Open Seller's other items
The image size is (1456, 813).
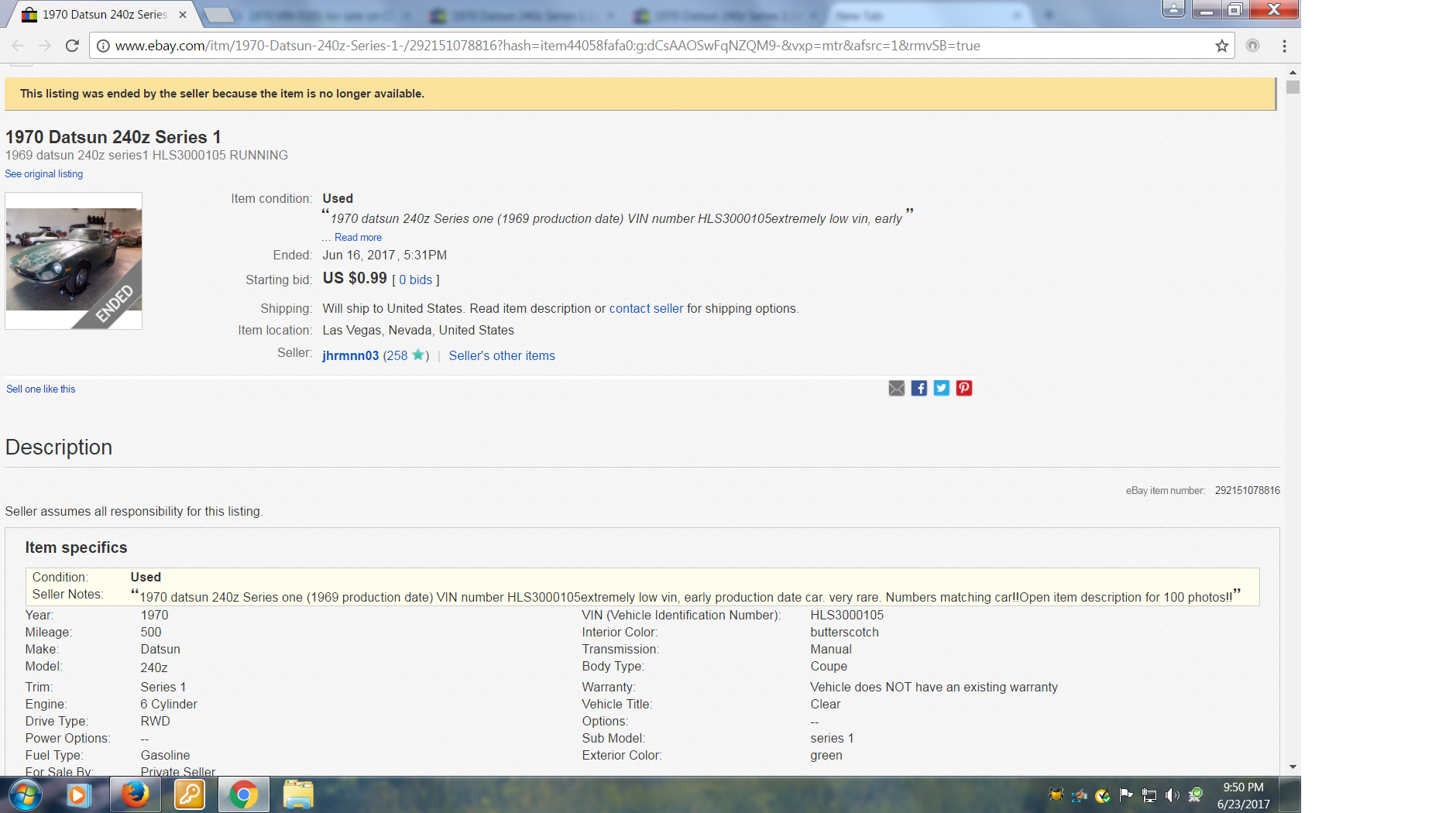(502, 356)
